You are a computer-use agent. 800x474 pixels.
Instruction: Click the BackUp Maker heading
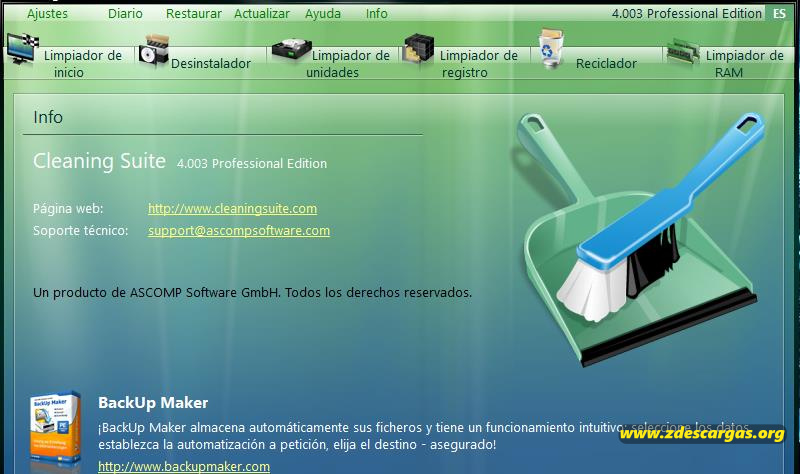pyautogui.click(x=153, y=403)
